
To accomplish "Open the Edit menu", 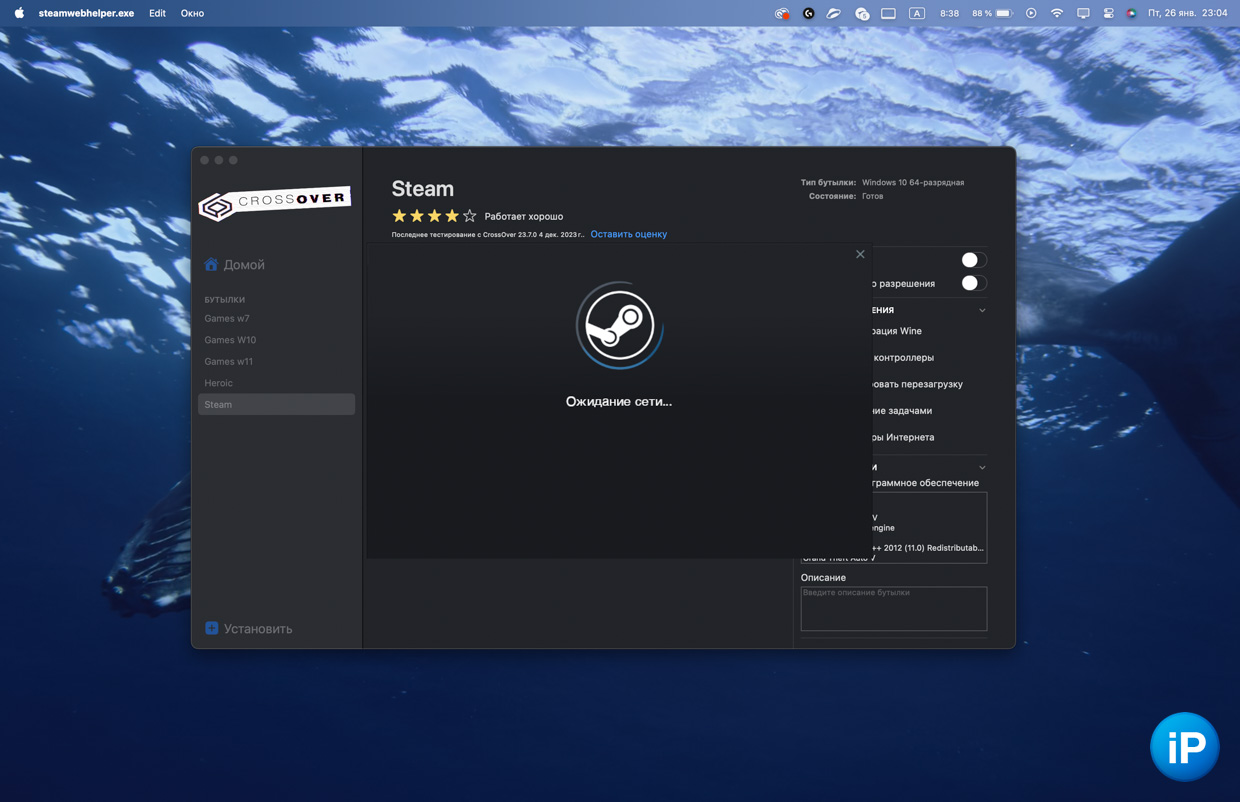I will pyautogui.click(x=157, y=13).
